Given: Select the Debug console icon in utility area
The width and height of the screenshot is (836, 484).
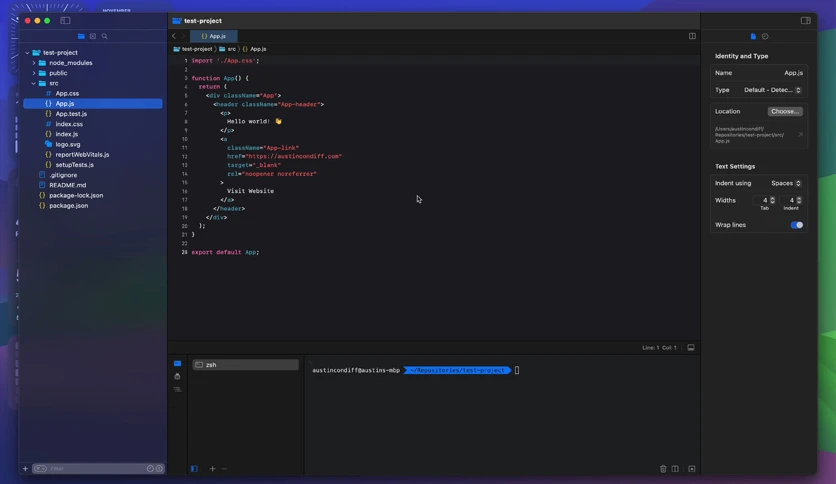Looking at the screenshot, I should tap(178, 376).
